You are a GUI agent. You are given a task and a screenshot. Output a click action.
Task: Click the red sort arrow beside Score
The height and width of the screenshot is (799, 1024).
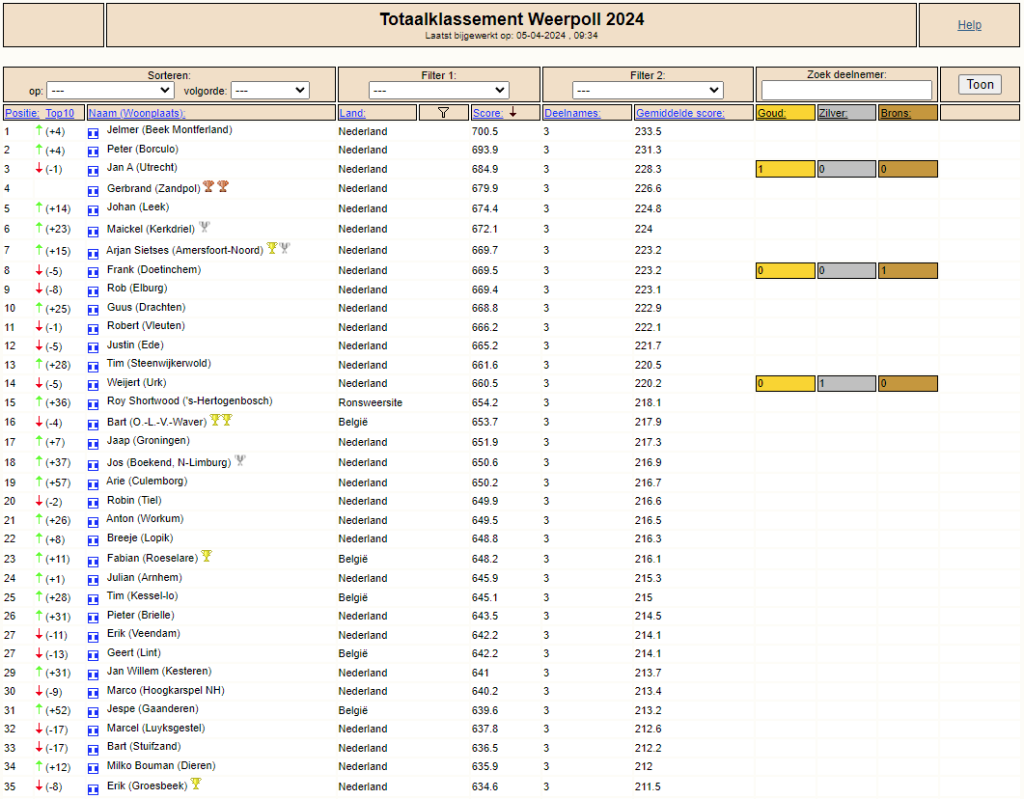coord(513,112)
